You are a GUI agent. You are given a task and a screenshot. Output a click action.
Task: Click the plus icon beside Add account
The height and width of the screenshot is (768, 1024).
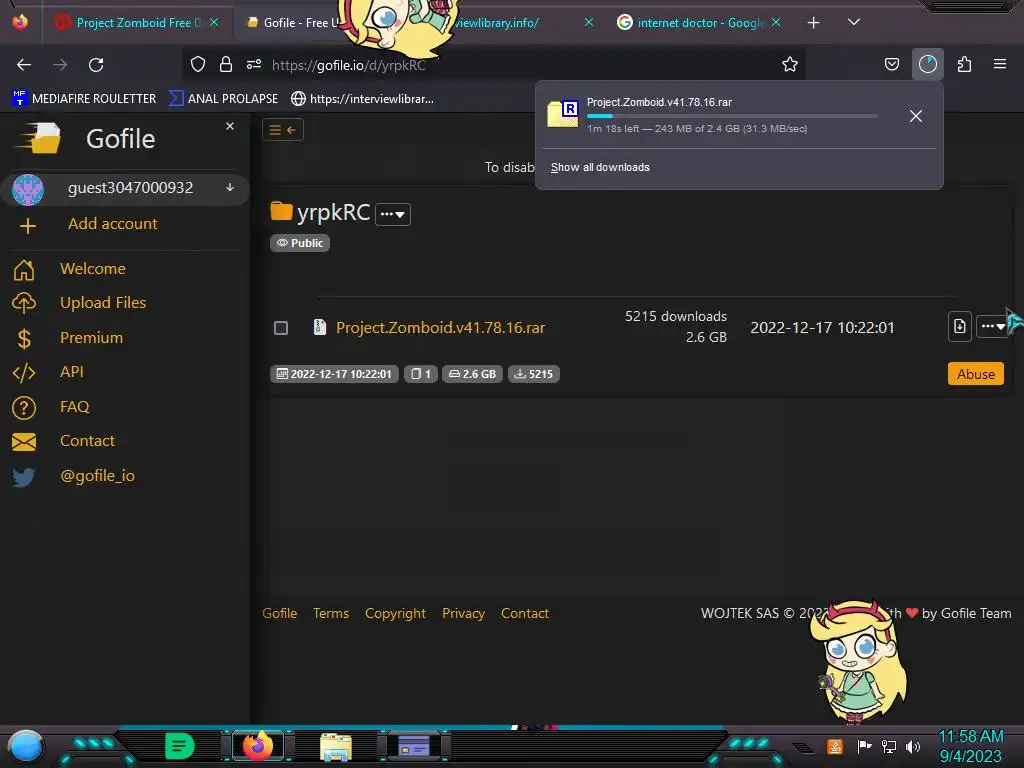coord(27,226)
